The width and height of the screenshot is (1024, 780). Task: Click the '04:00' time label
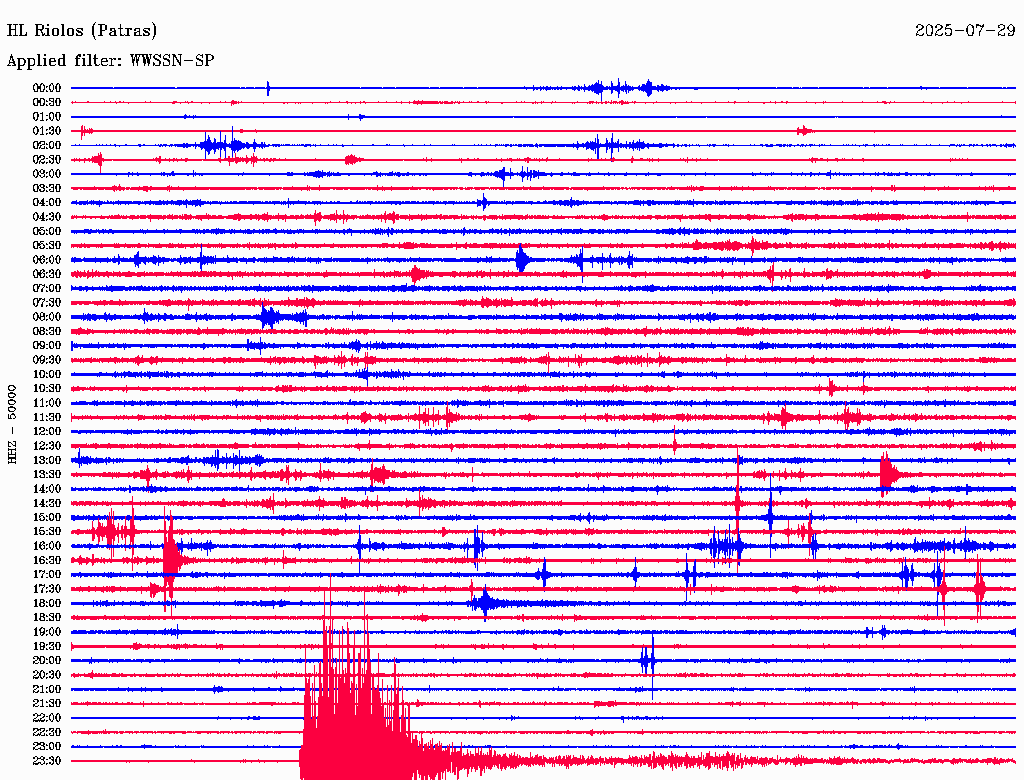[47, 203]
